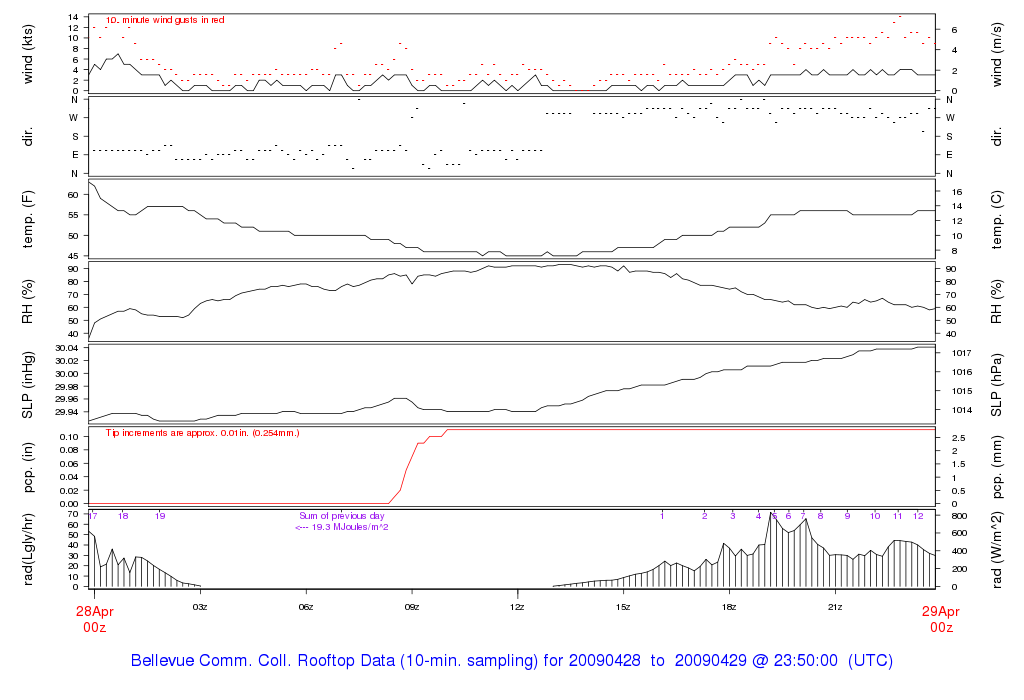Select the '800' W/m^2 tick value
The width and height of the screenshot is (1024, 700).
(959, 516)
